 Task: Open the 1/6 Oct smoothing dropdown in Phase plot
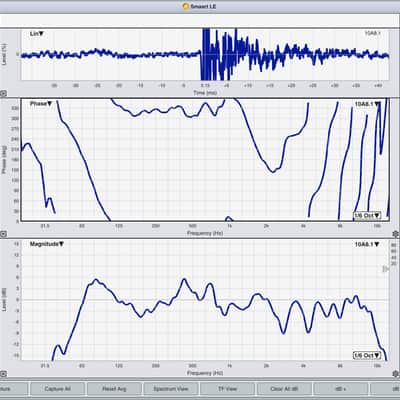[x=367, y=216]
